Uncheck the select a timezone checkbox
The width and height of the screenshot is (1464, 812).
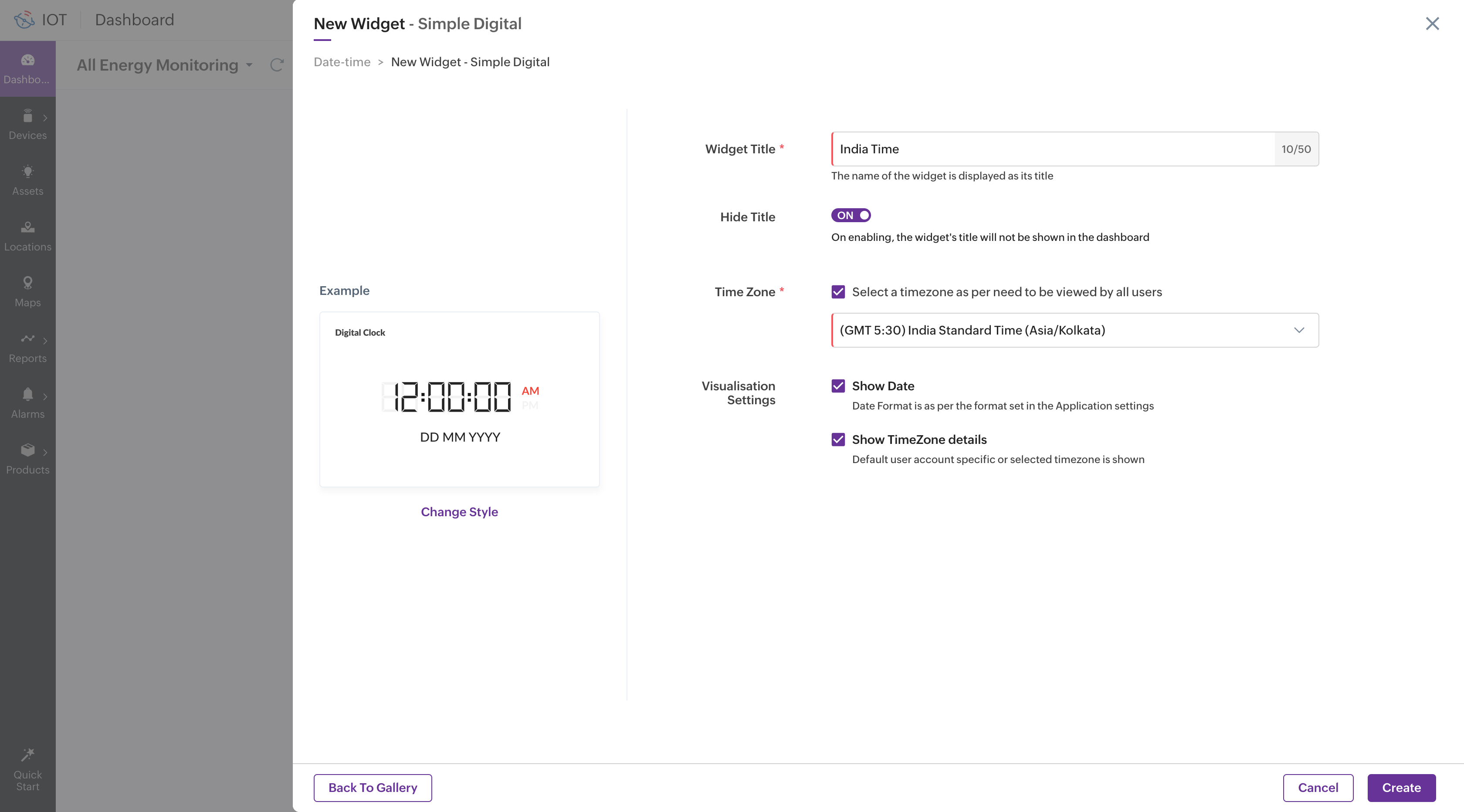[838, 291]
